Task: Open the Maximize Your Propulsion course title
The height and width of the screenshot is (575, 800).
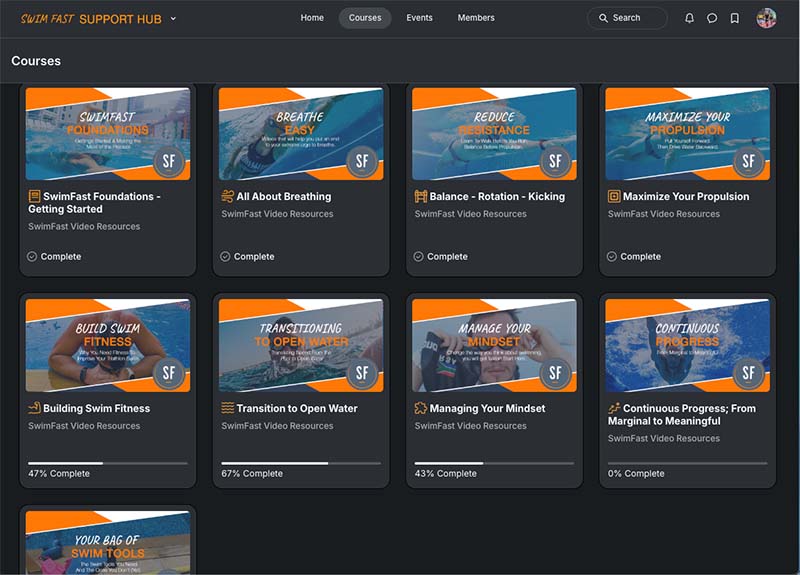Action: click(x=686, y=196)
